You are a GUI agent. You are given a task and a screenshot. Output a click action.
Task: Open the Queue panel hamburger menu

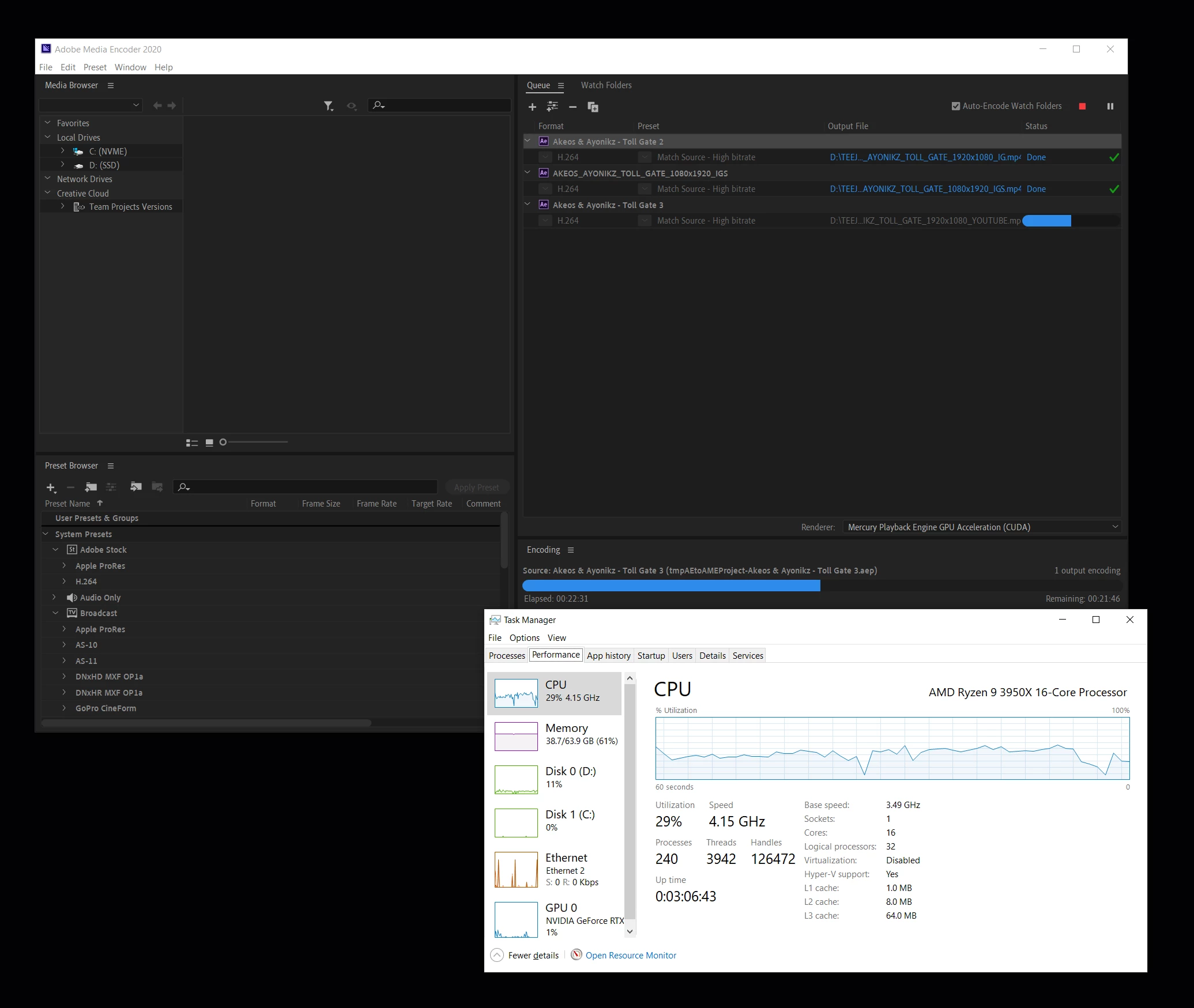(560, 85)
